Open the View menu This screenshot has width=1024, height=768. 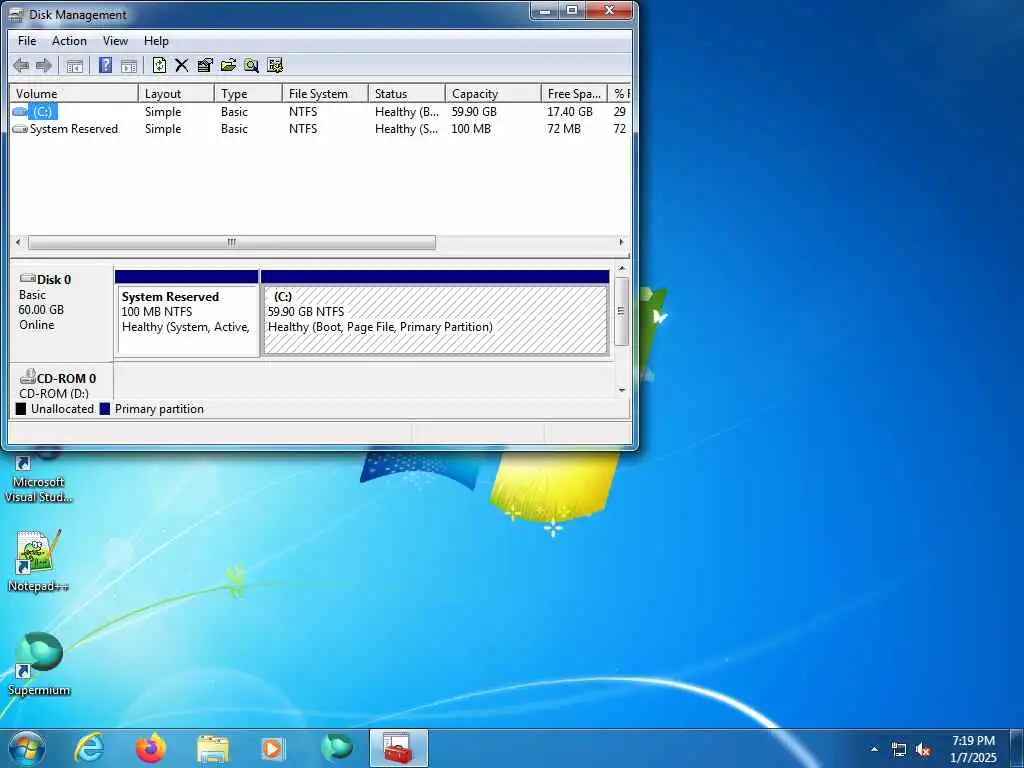(115, 40)
